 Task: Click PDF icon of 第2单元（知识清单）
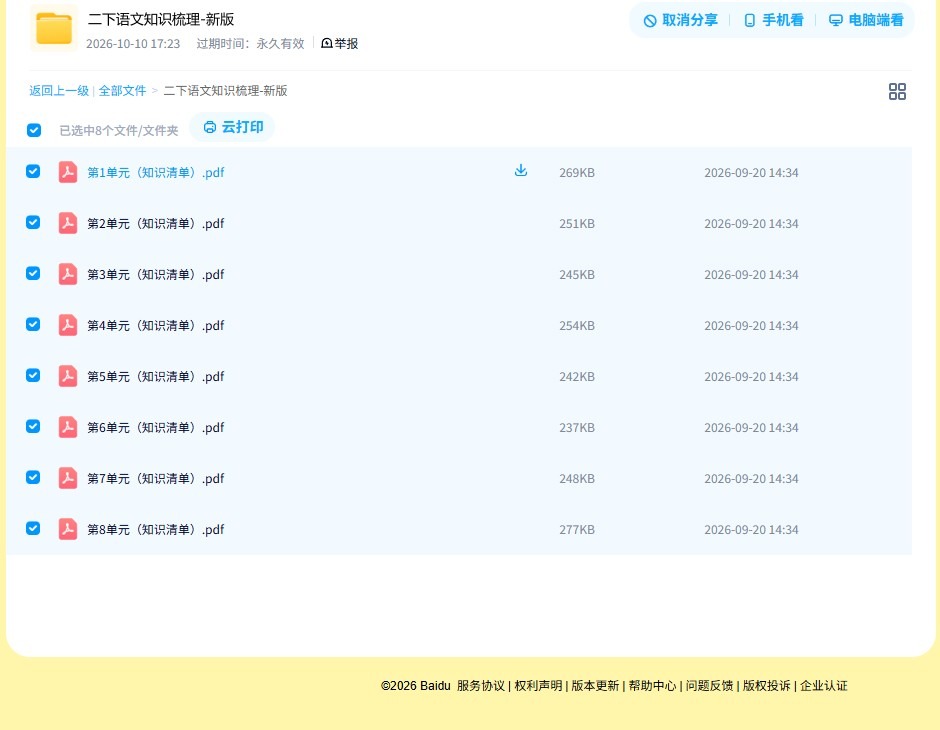pyautogui.click(x=68, y=223)
